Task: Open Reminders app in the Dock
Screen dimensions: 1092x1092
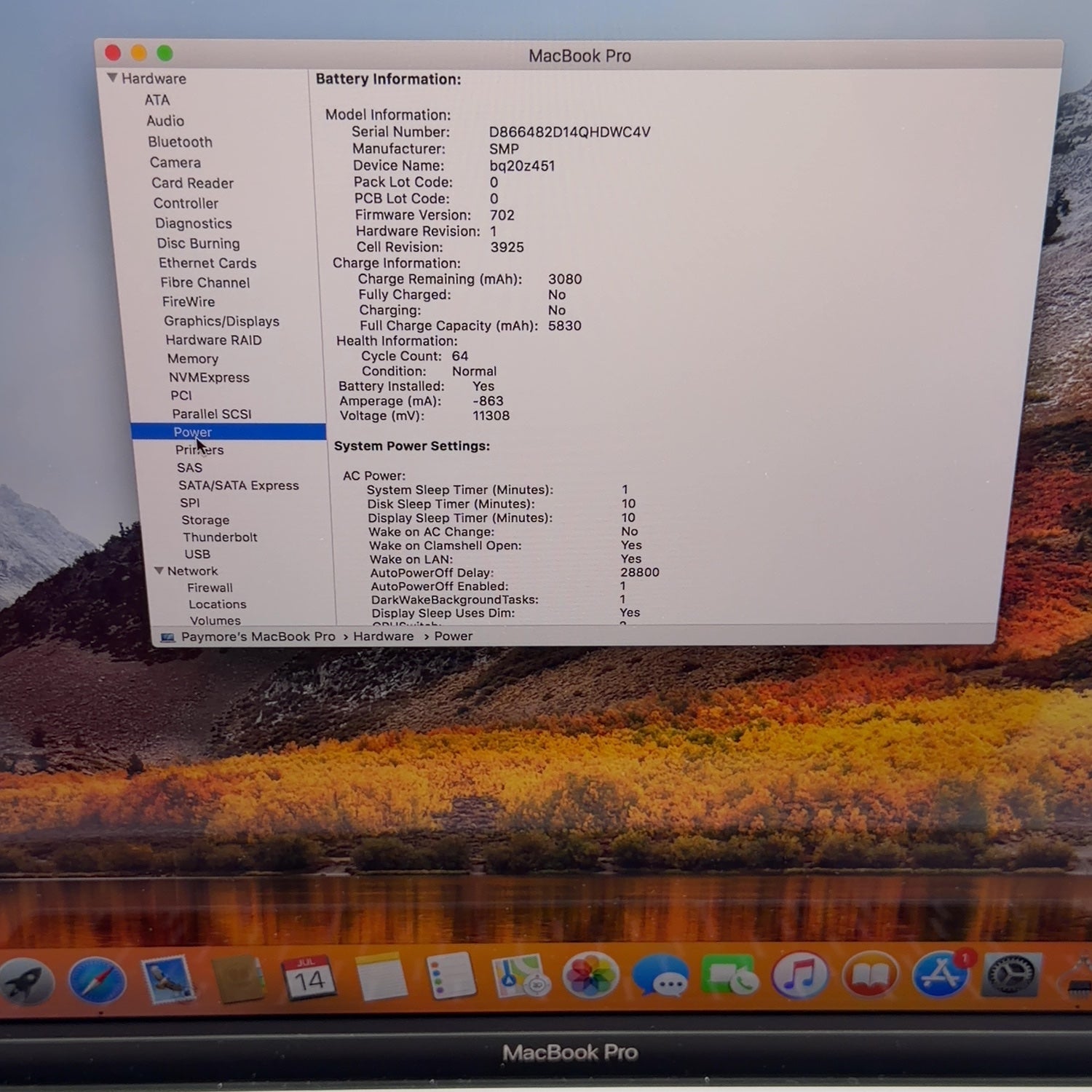Action: pos(451,977)
